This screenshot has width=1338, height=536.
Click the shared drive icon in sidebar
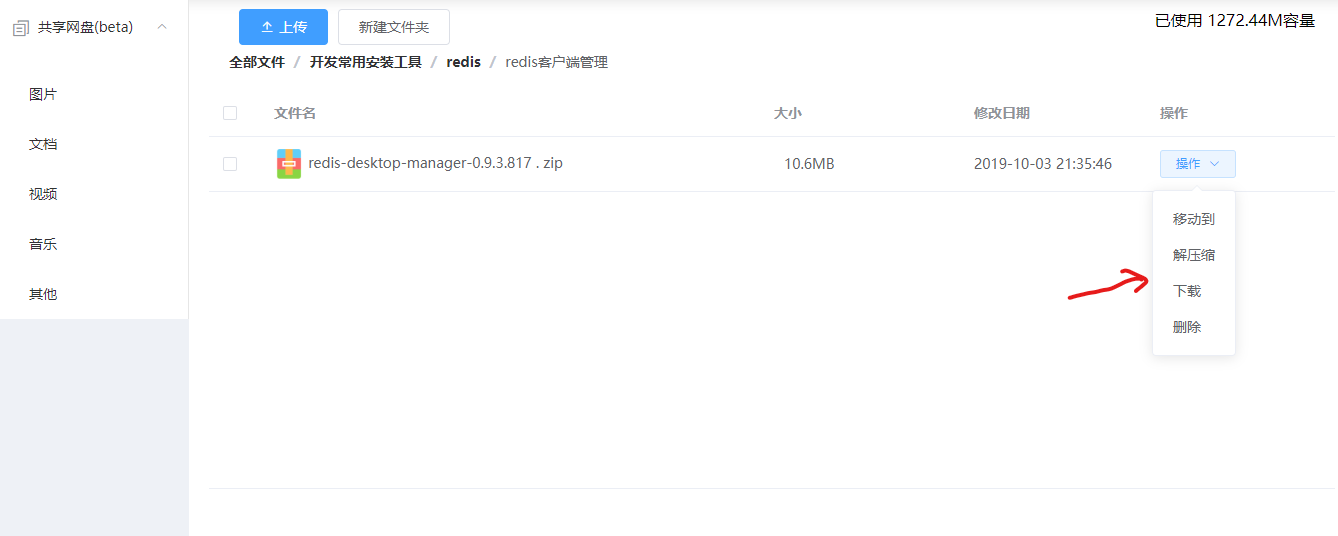(x=21, y=28)
